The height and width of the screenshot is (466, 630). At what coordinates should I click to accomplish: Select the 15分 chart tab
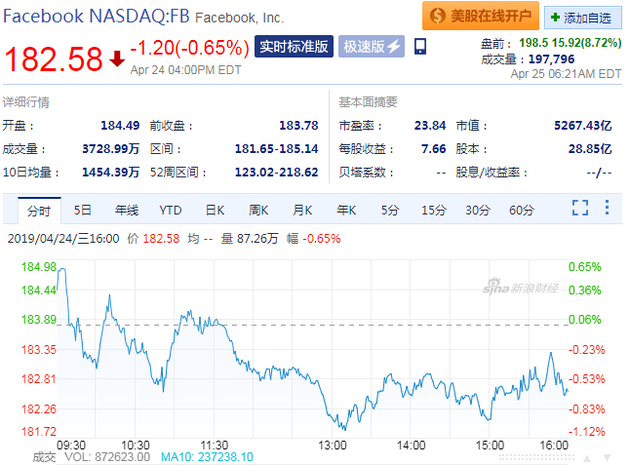(x=434, y=210)
